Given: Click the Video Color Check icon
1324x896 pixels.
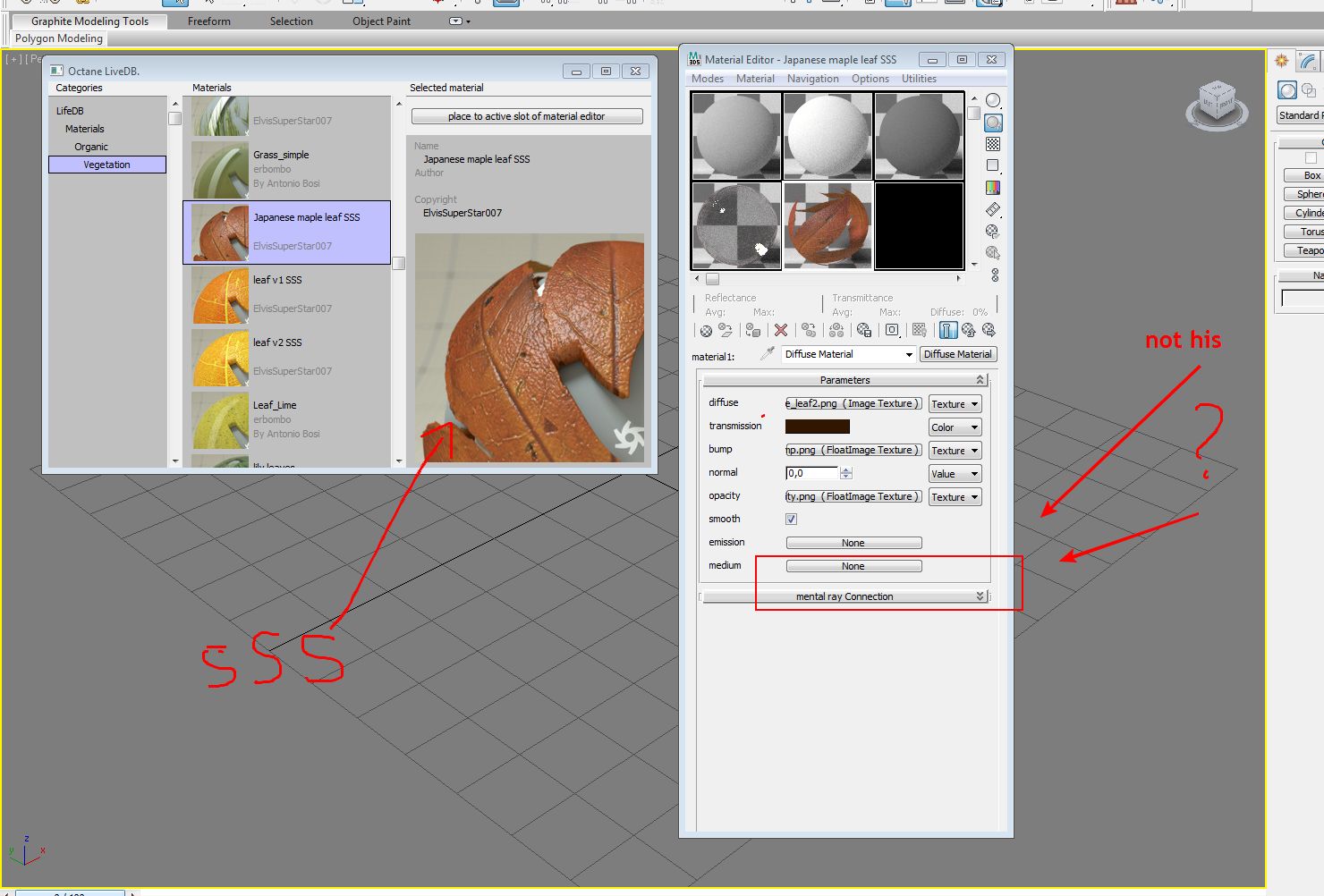Looking at the screenshot, I should point(993,188).
